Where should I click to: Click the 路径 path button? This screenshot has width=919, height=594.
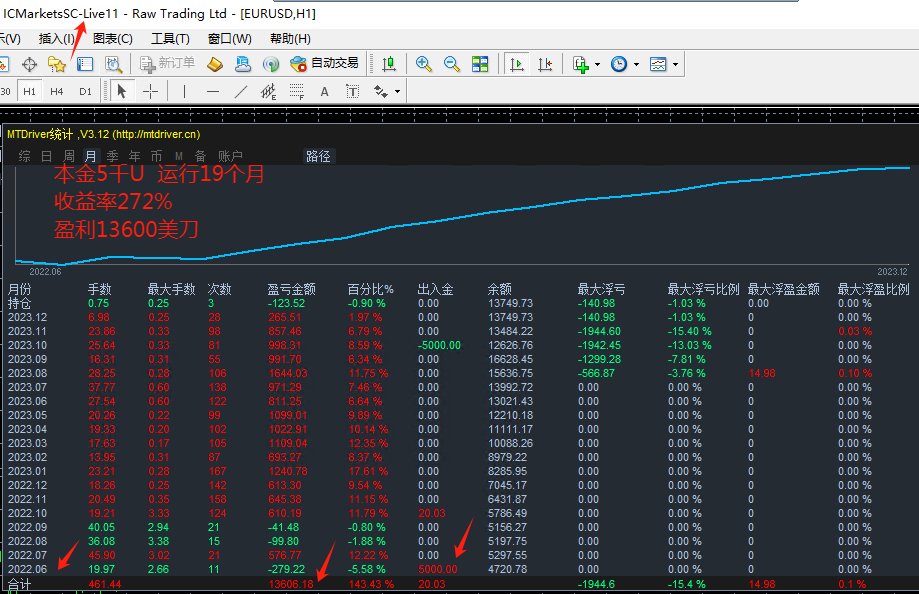click(318, 156)
